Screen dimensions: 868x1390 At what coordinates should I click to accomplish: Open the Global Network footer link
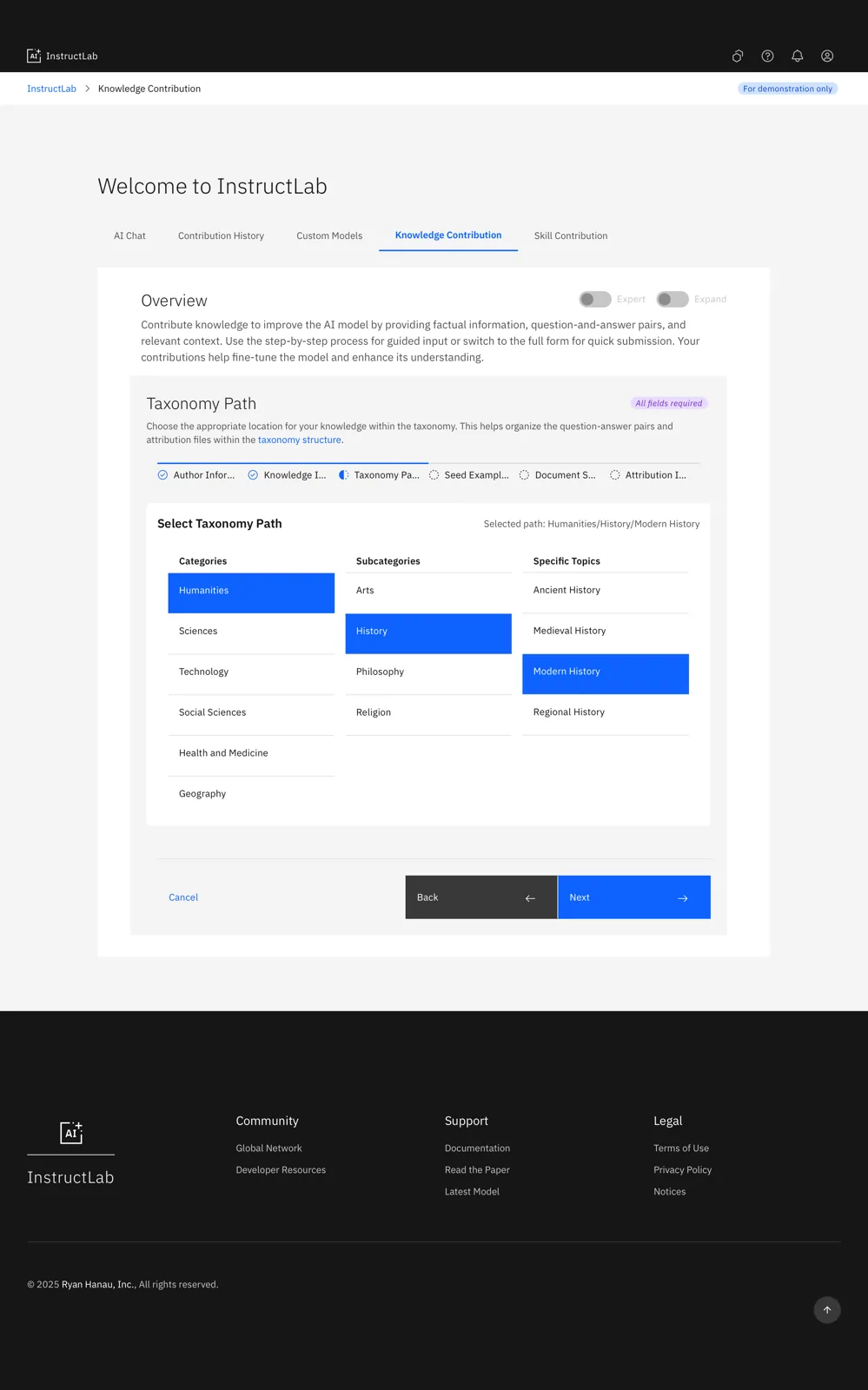pyautogui.click(x=268, y=1148)
